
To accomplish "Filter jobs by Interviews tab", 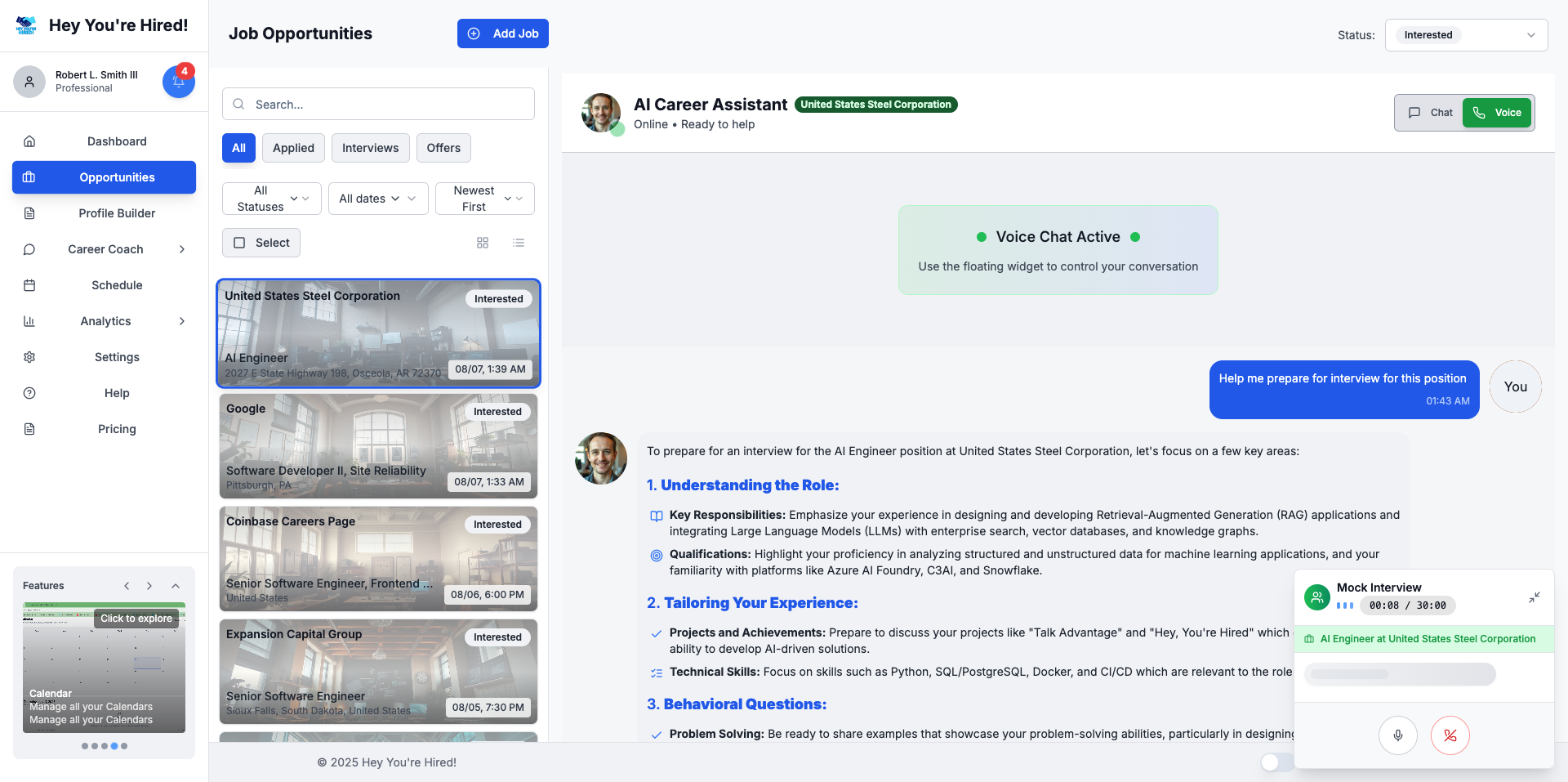I will pos(370,148).
